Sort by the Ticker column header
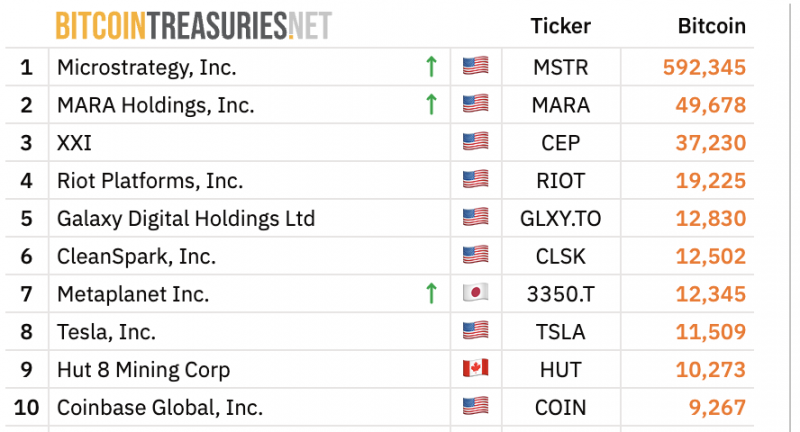This screenshot has width=800, height=432. point(561,26)
